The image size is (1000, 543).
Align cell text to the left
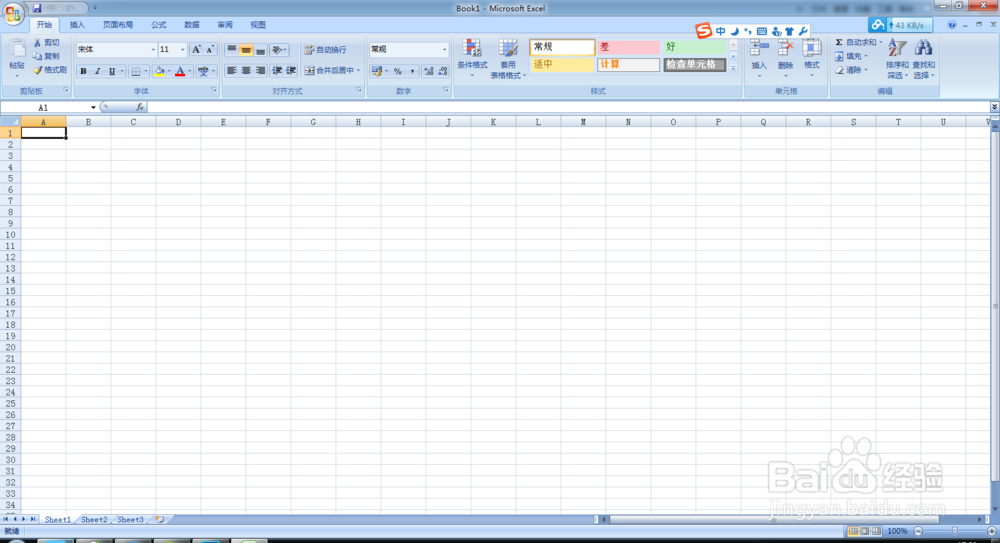click(232, 70)
